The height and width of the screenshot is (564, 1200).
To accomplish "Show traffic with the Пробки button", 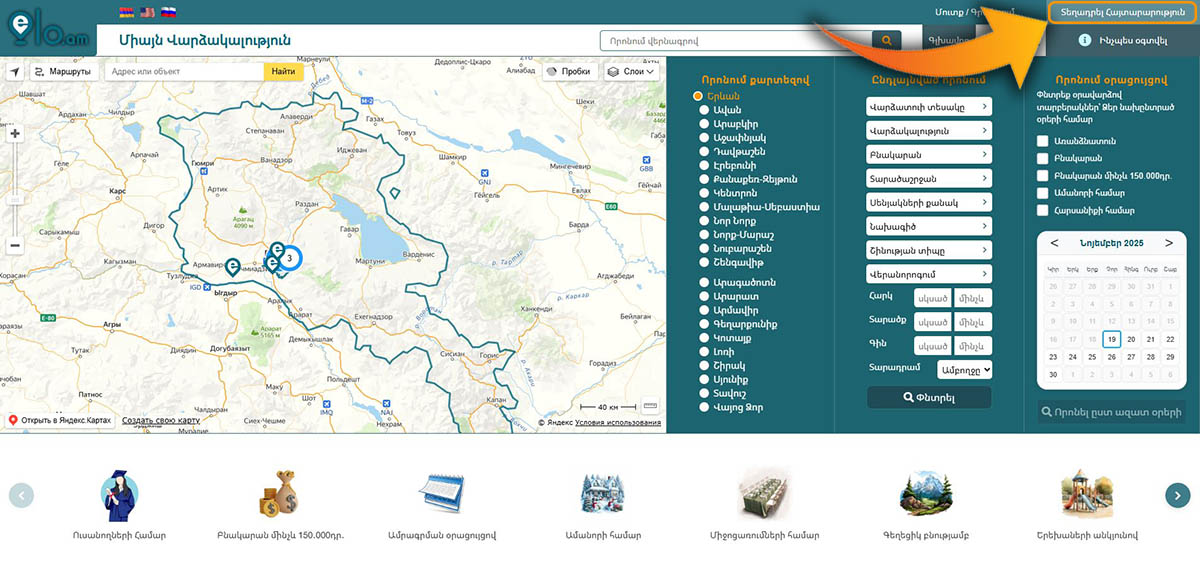I will tap(568, 72).
